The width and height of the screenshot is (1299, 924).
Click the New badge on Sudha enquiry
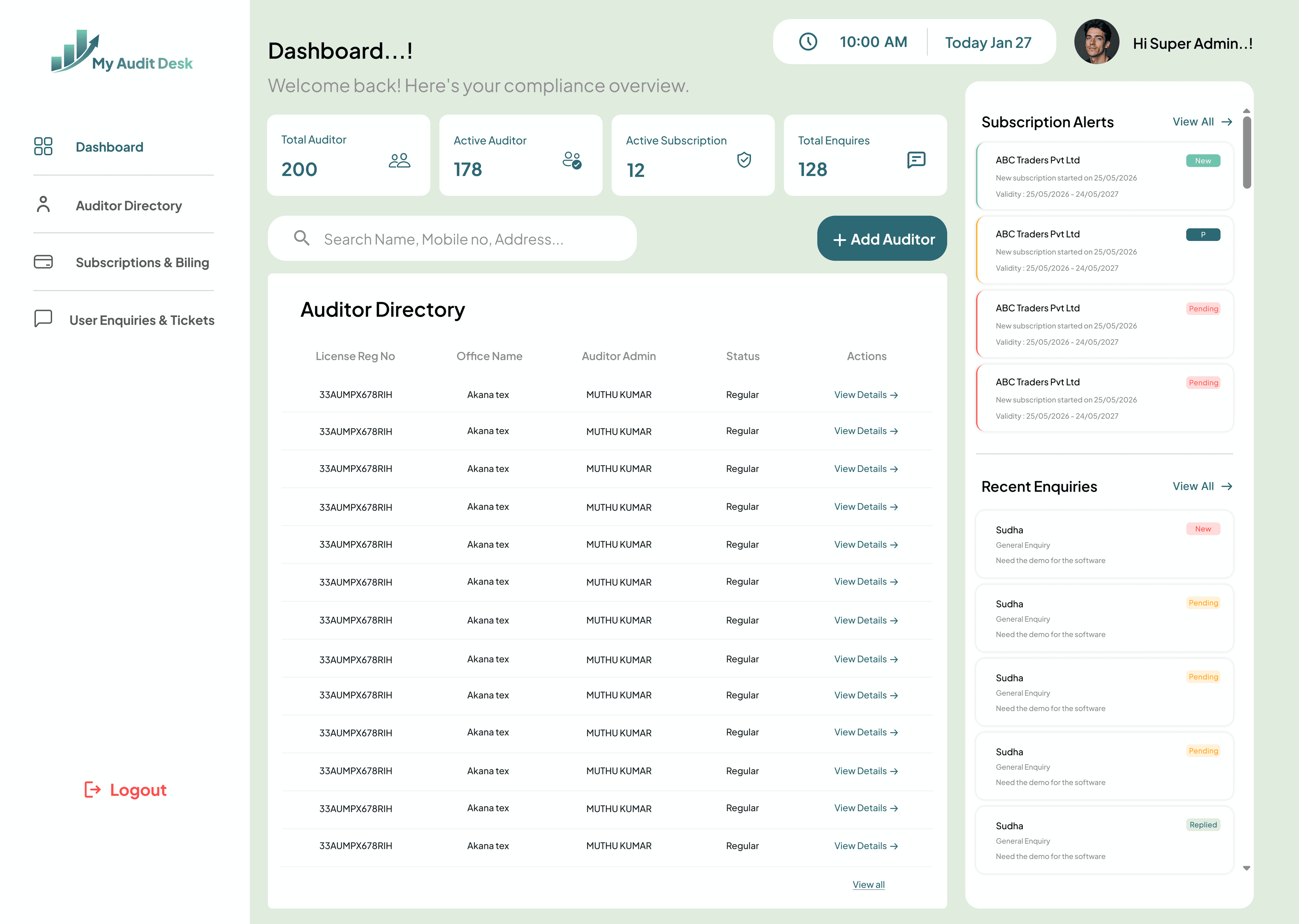coord(1203,529)
